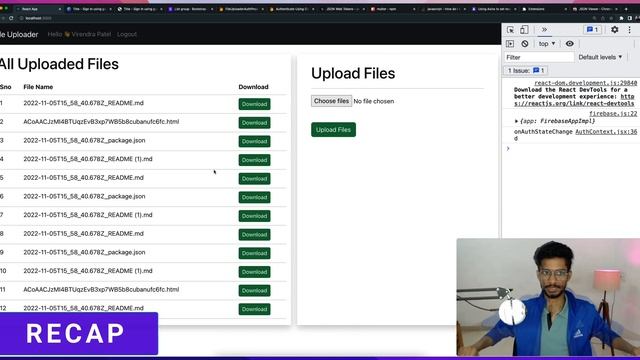This screenshot has width=640, height=360.
Task: Click the console prompt chevron
Action: (508, 149)
